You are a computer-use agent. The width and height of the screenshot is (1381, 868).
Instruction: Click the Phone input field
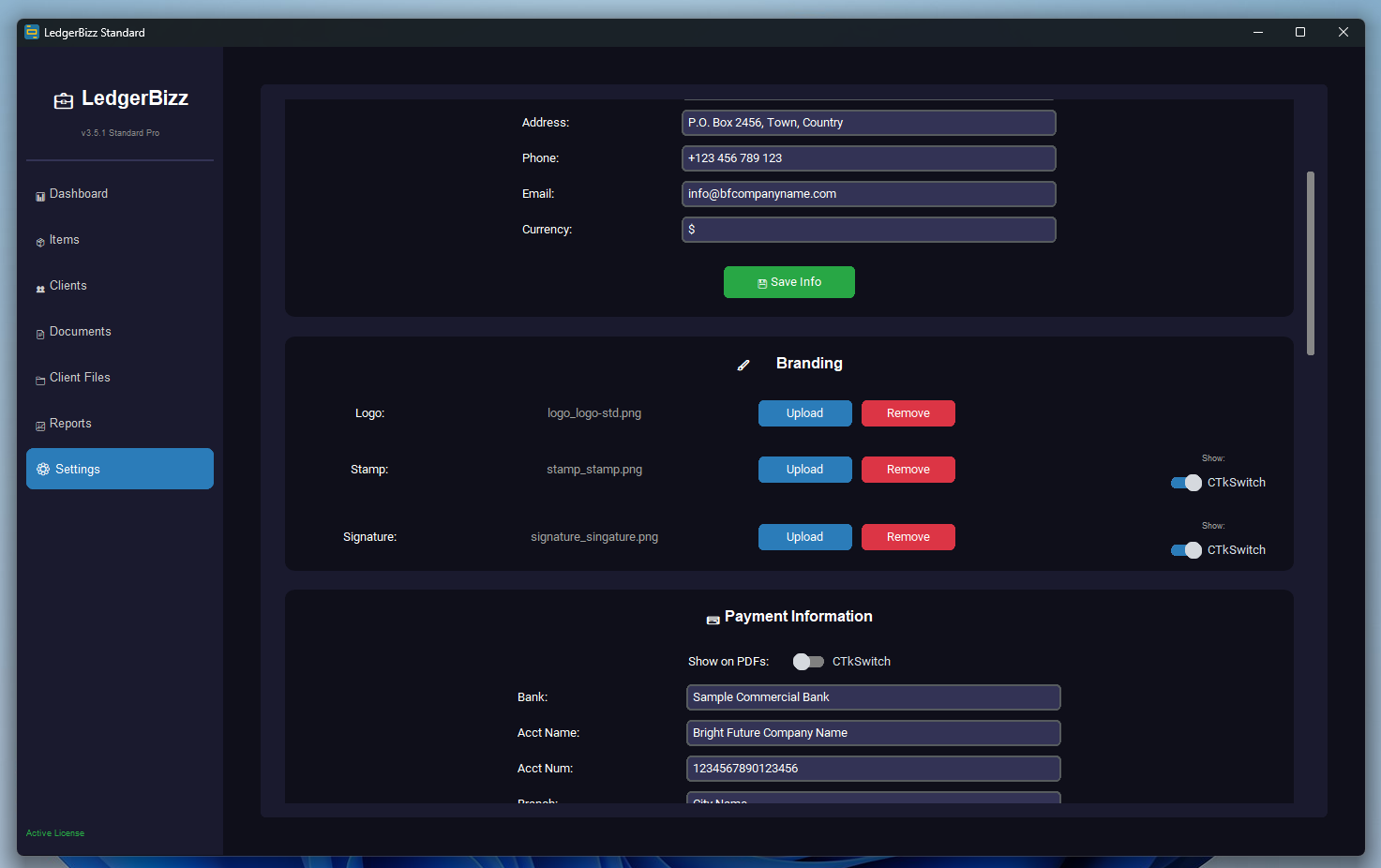point(869,158)
